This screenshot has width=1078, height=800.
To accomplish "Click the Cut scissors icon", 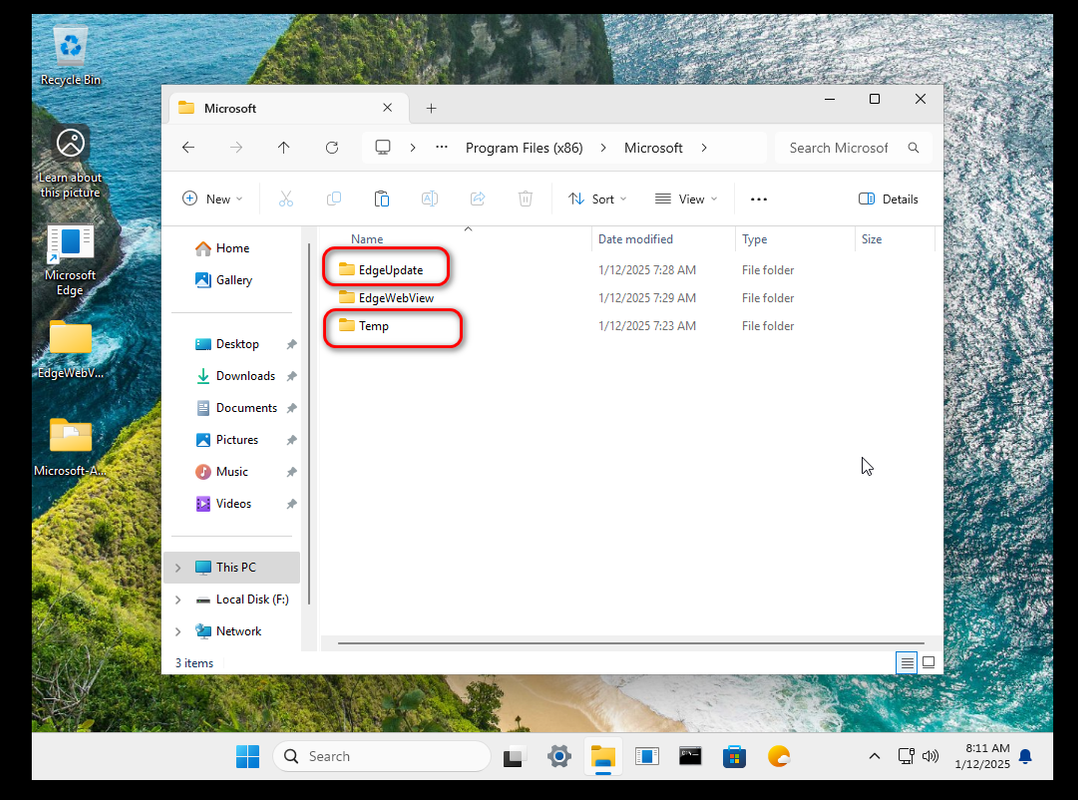I will [286, 199].
